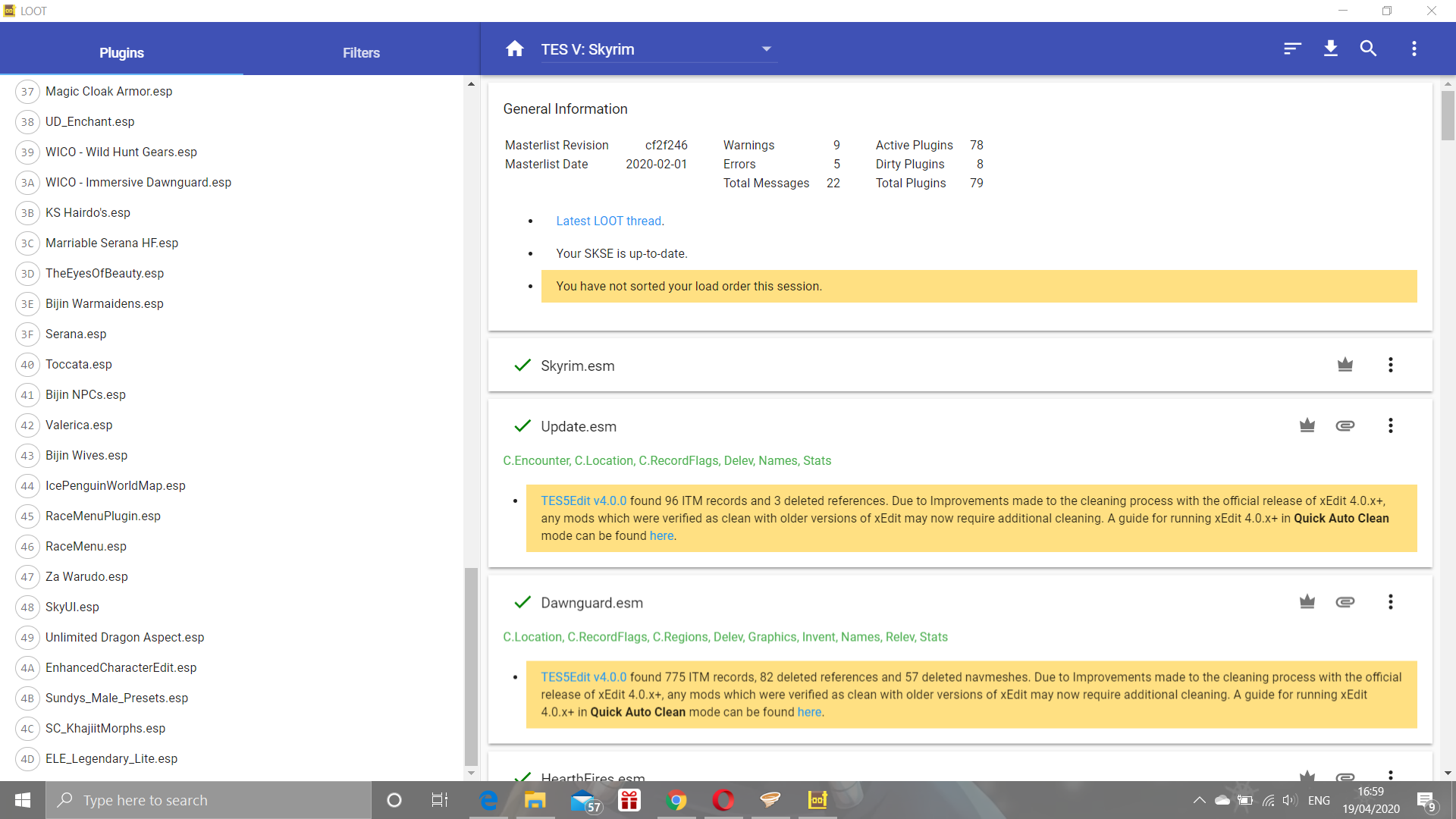Click the LOOT icon in the taskbar
The height and width of the screenshot is (819, 1456).
coord(817,800)
